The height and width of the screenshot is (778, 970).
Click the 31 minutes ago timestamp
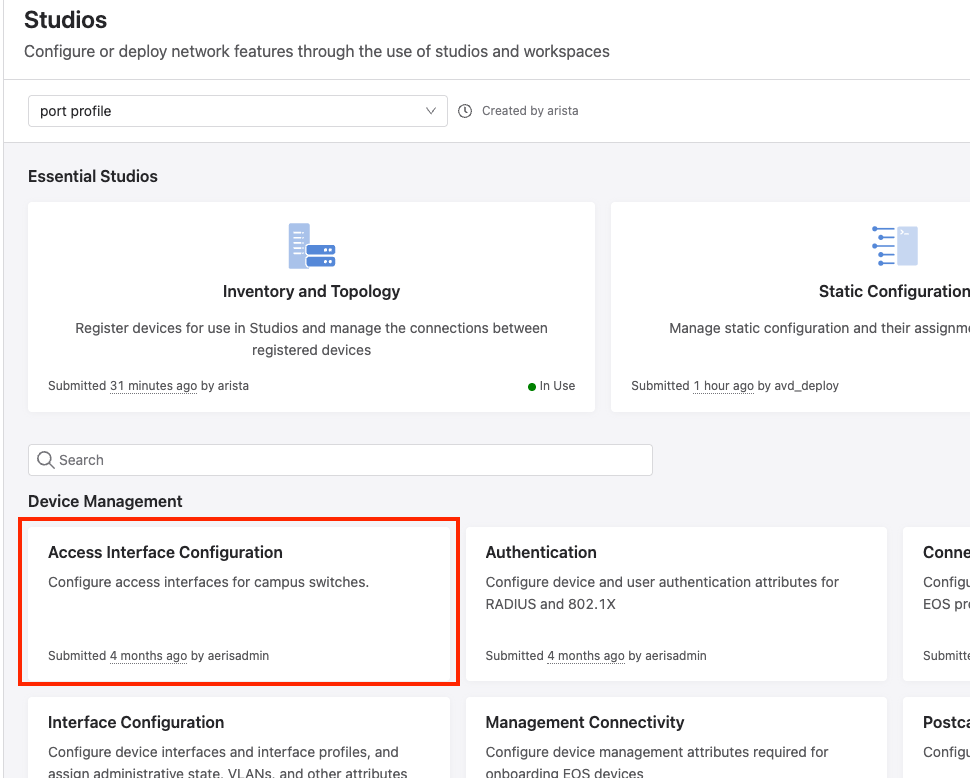point(153,386)
